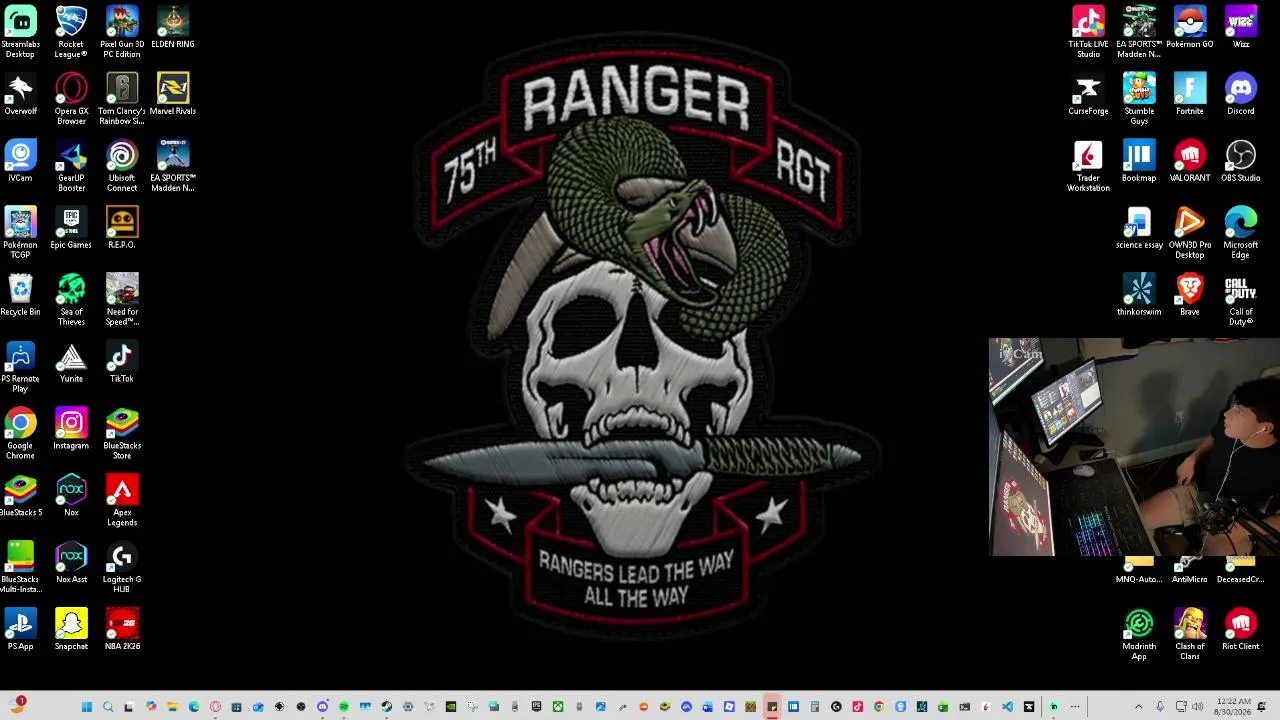Select the NBA 2K26 desktop icon
Screen dimensions: 1280x720
point(122,631)
